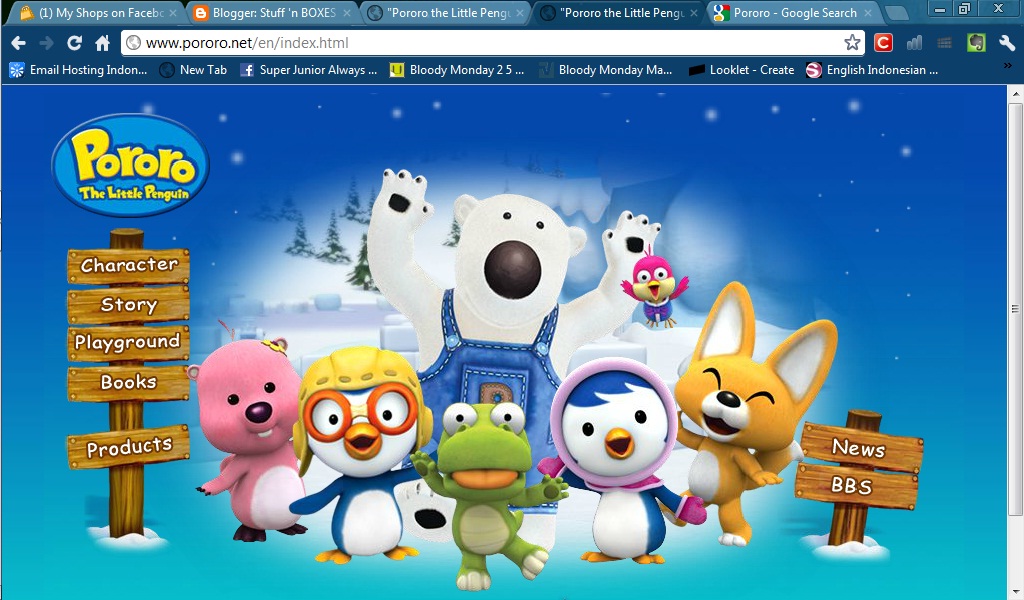Screen dimensions: 1024x600
Task: Switch to the Blogger: Stuff 'n BOXES tab
Action: (265, 13)
